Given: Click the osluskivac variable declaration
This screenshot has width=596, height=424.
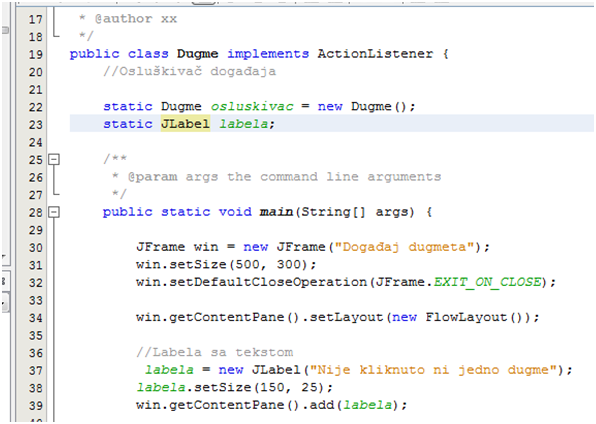Looking at the screenshot, I should 252,106.
